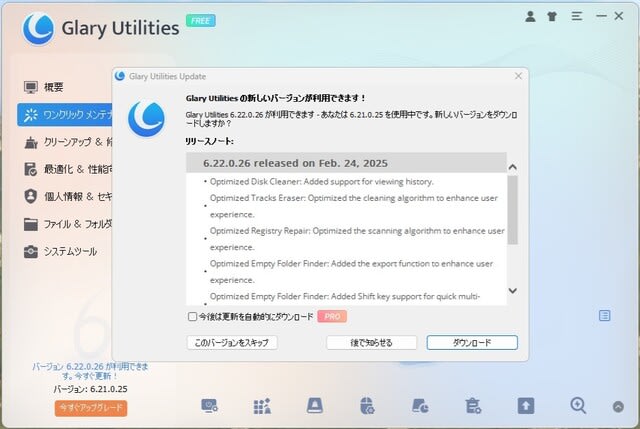Collapse the bottom toolbar with round chevron
This screenshot has height=429, width=640.
point(618,407)
